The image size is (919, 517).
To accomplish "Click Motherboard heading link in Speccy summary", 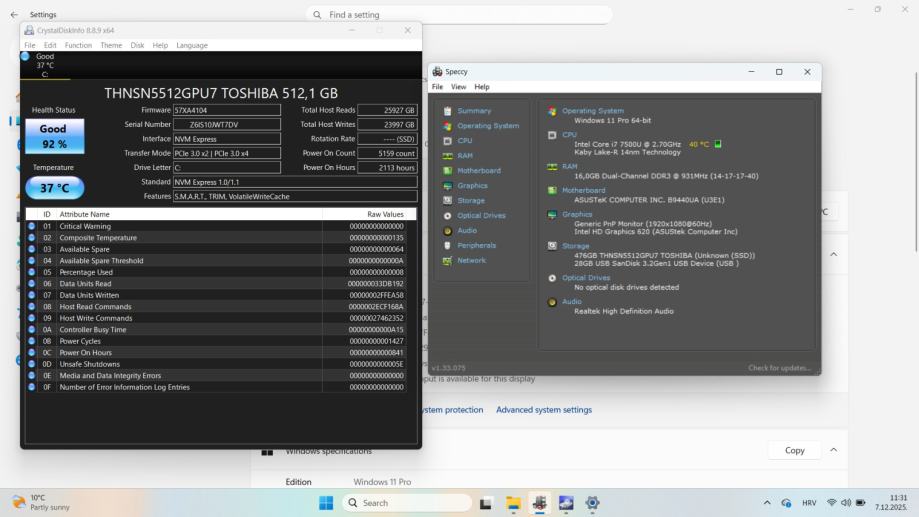I will click(583, 191).
